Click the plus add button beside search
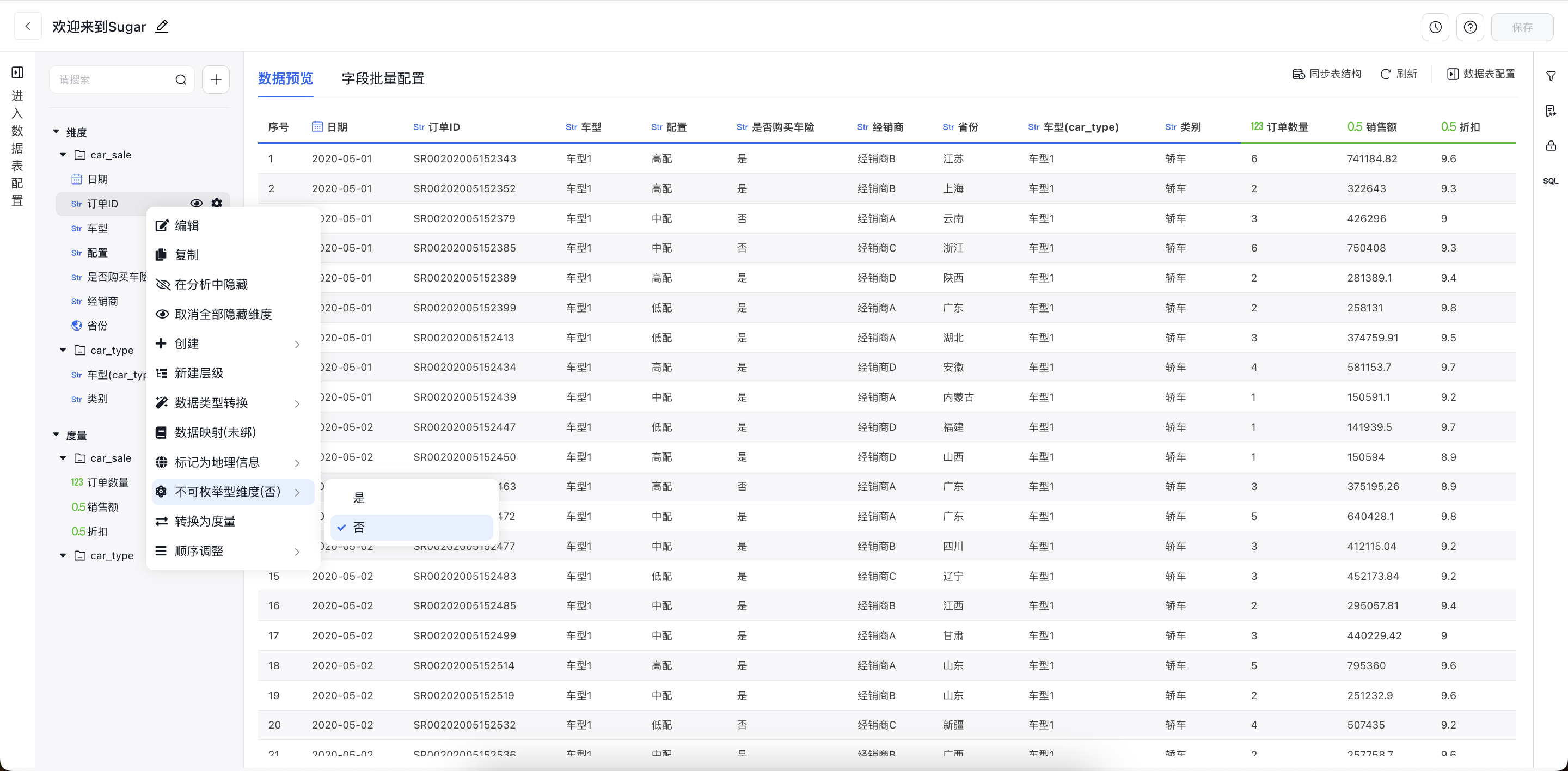 [x=216, y=79]
